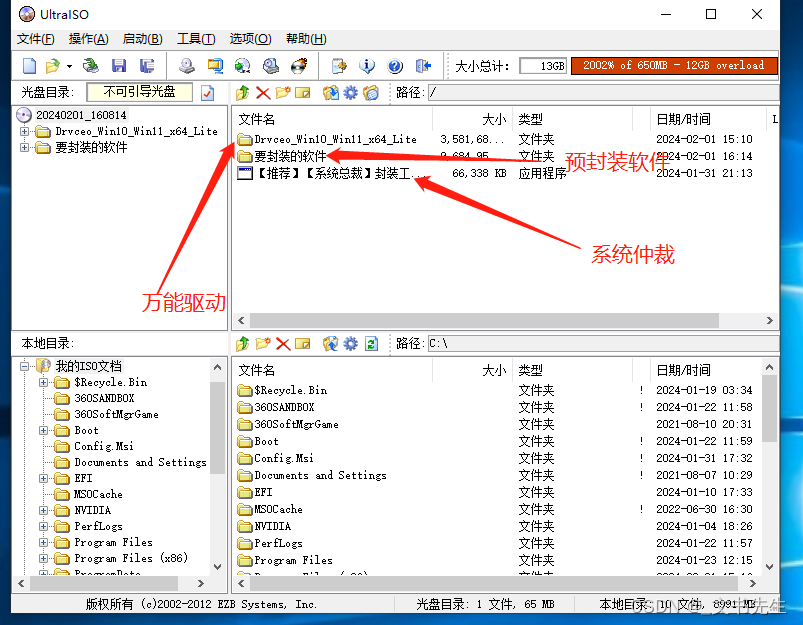Click the Add files notepad icon
The image size is (803, 625).
click(339, 66)
